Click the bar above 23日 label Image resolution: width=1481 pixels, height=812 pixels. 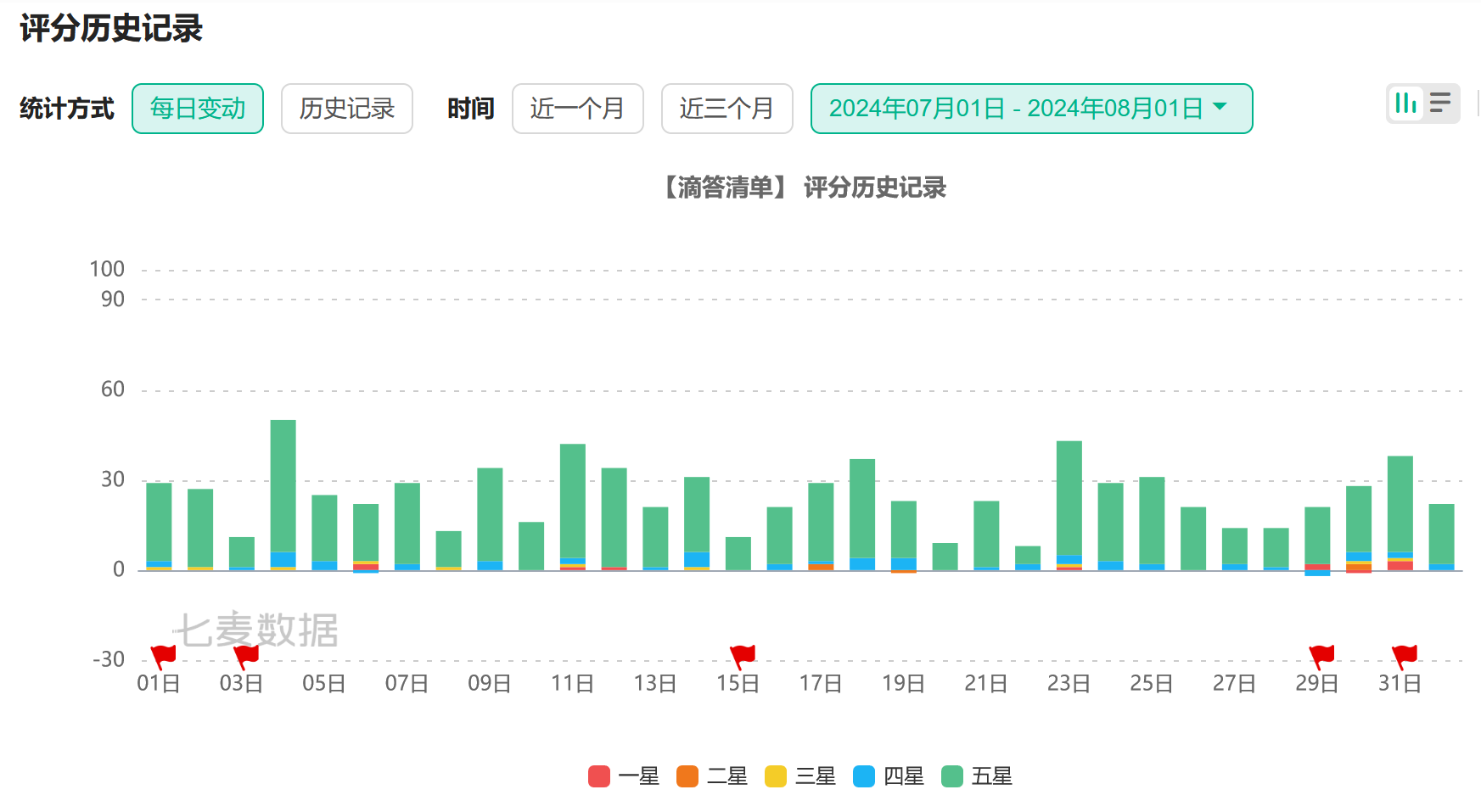click(1069, 506)
